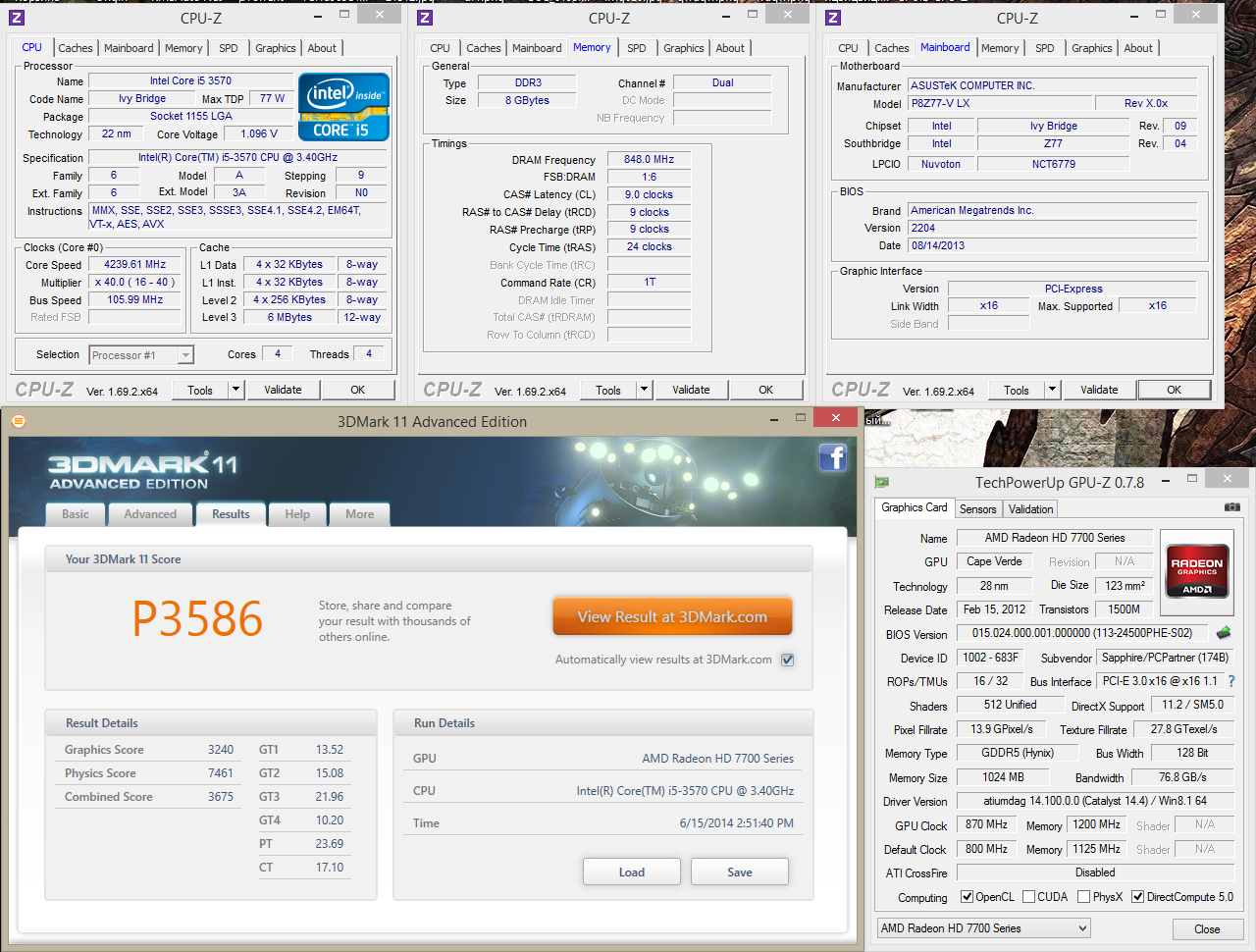Screen dimensions: 1256x952
Task: Open Tools dropdown arrow in Memory tab CPU-Z window
Action: 644,390
